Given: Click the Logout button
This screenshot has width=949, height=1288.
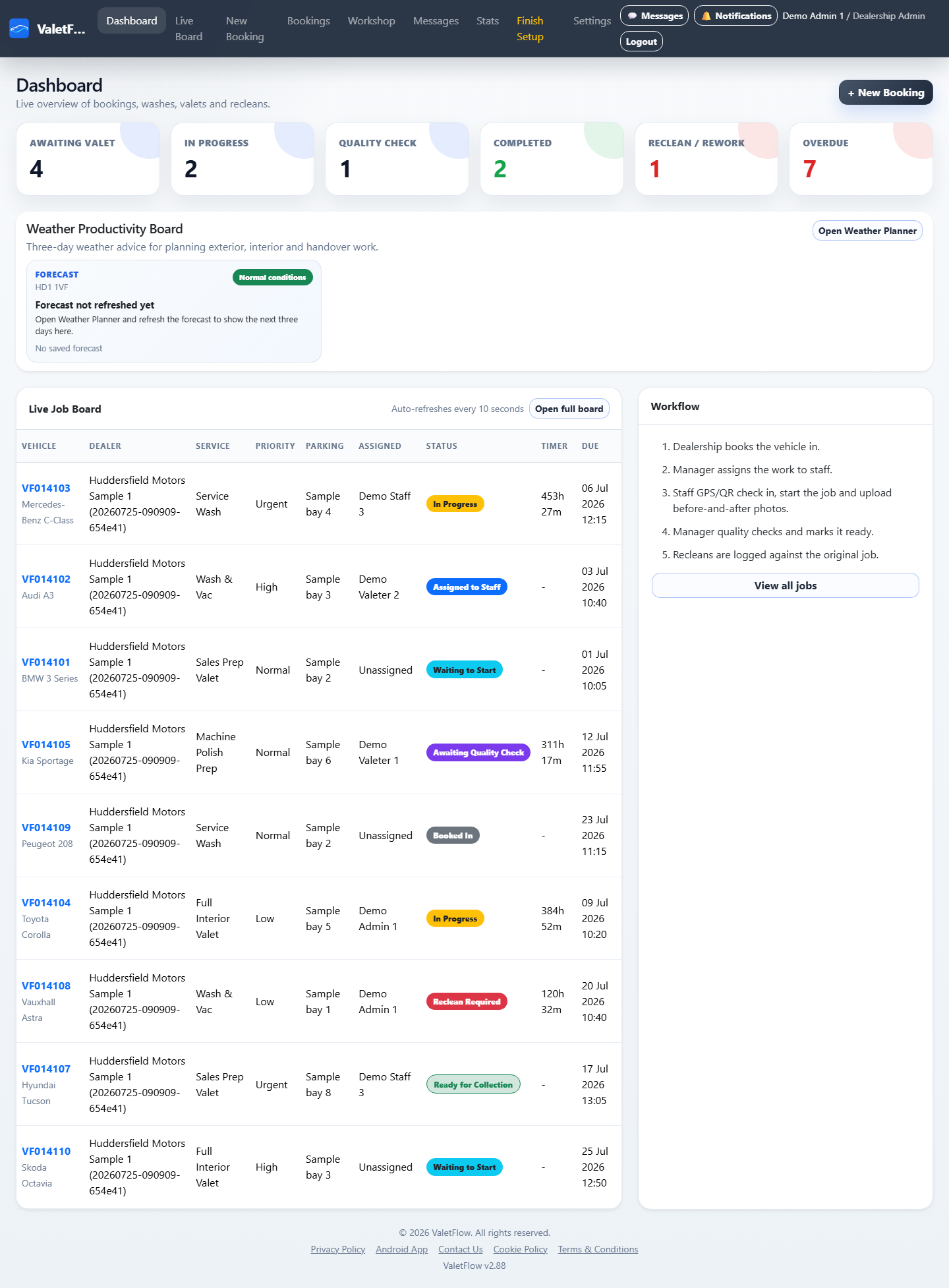Looking at the screenshot, I should click(x=641, y=42).
